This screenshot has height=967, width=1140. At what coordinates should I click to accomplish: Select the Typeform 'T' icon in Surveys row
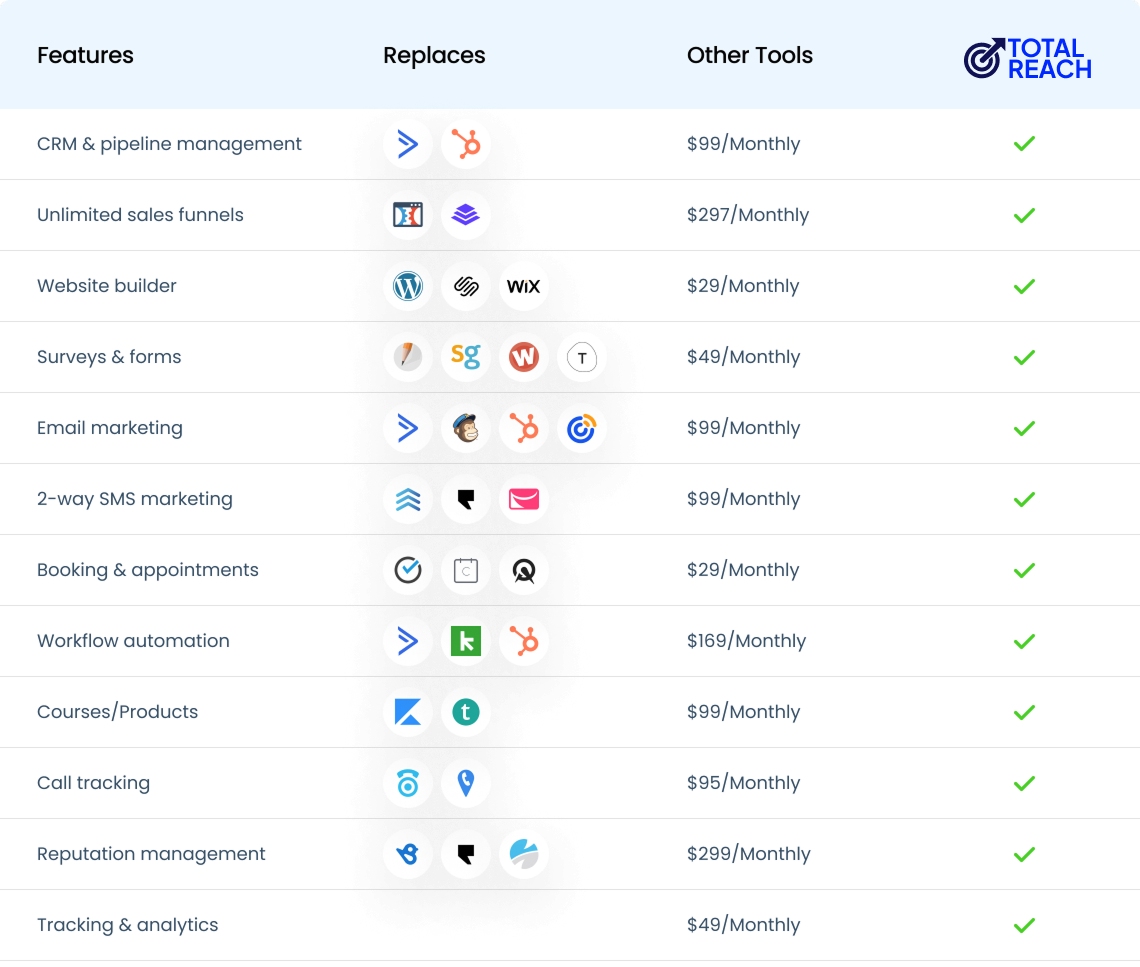click(x=581, y=358)
